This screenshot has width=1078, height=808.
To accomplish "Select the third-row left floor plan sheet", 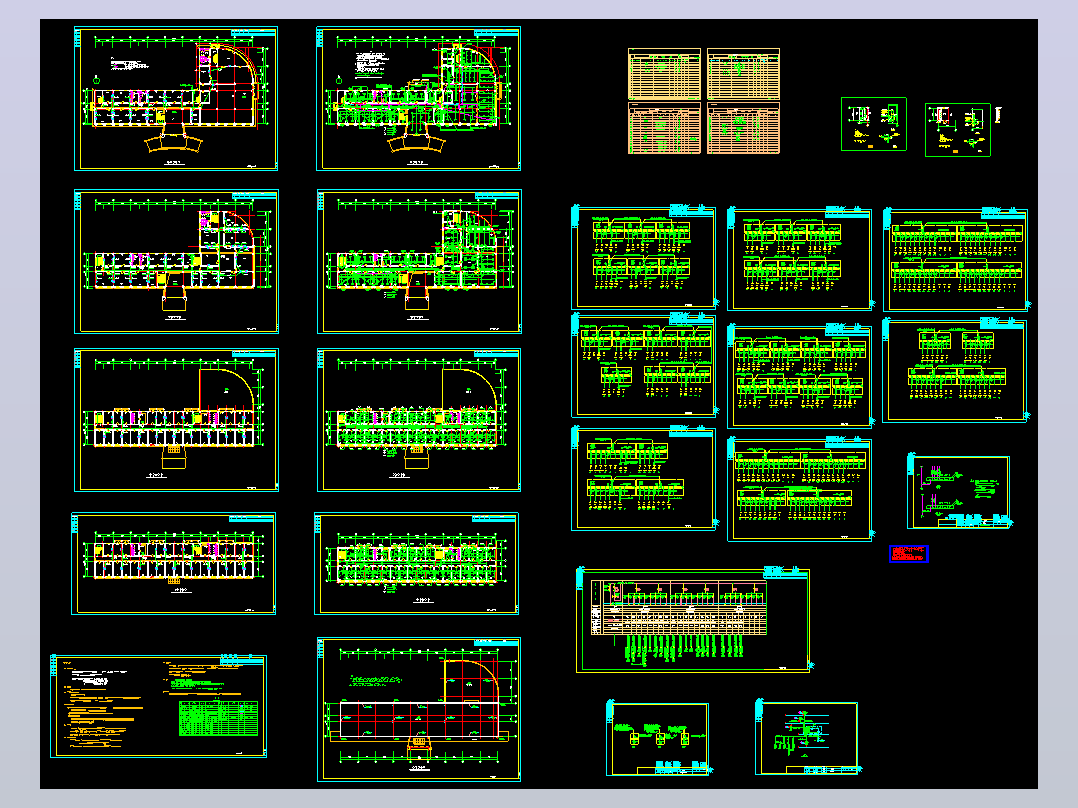I will tap(176, 420).
